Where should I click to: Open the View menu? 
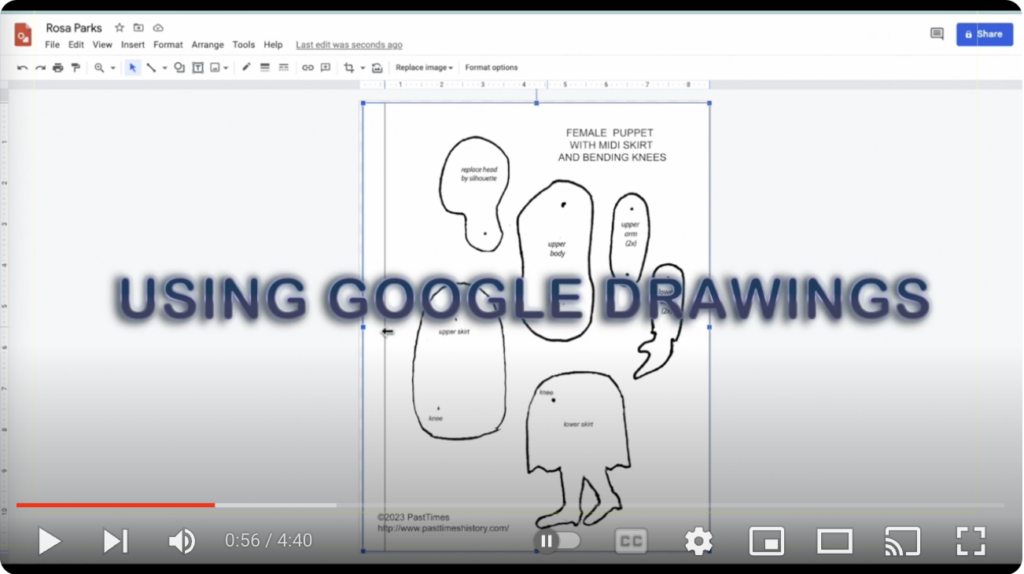pyautogui.click(x=102, y=45)
